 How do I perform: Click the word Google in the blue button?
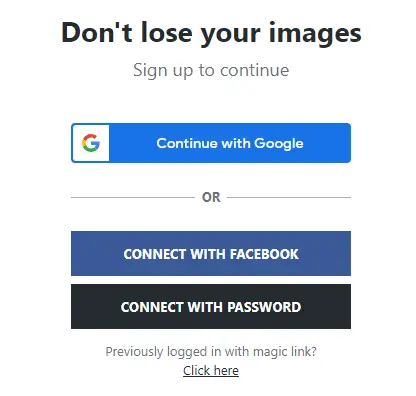point(279,144)
